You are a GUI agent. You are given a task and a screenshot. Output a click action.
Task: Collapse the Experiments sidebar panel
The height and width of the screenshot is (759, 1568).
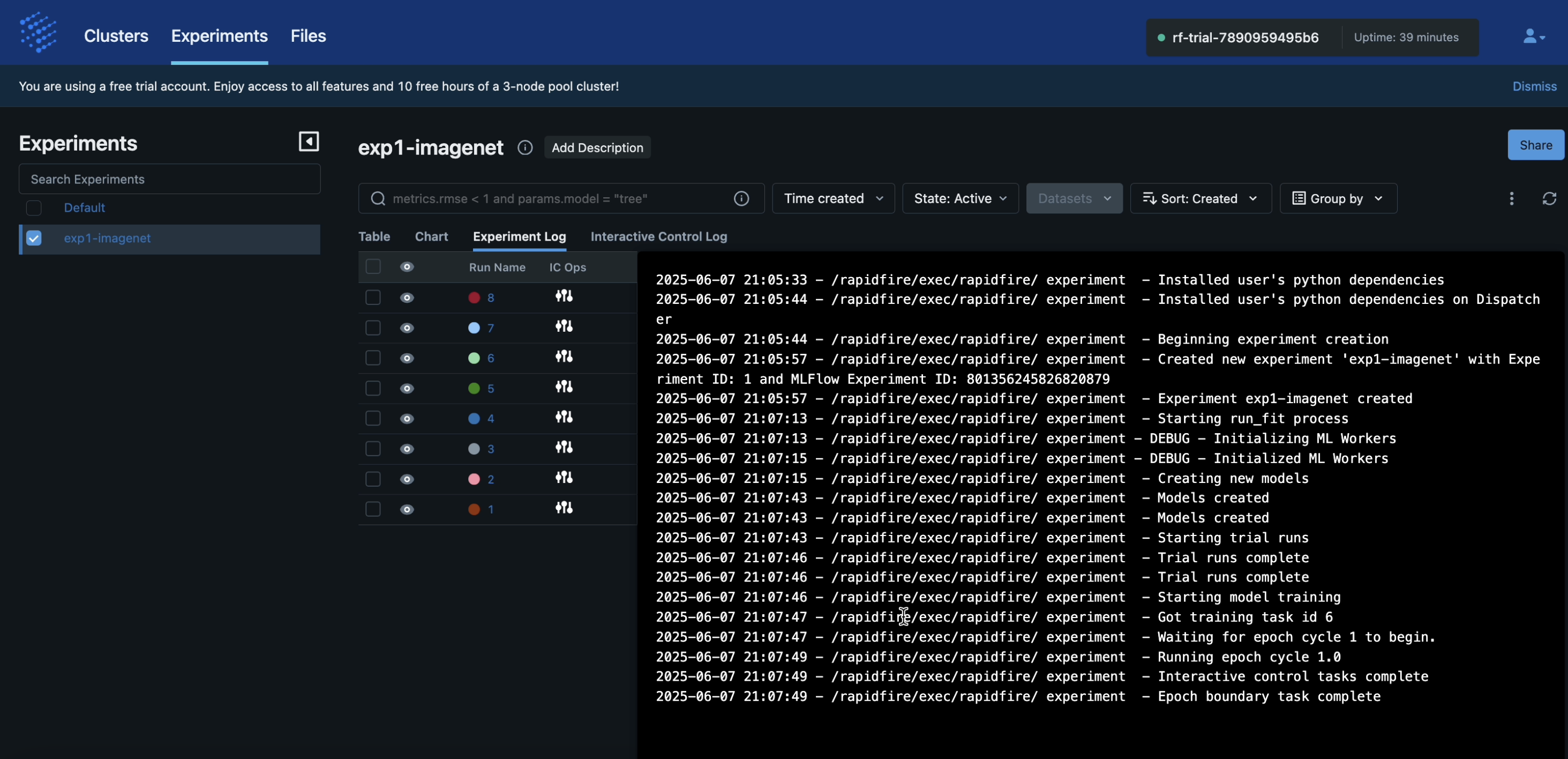[x=309, y=142]
